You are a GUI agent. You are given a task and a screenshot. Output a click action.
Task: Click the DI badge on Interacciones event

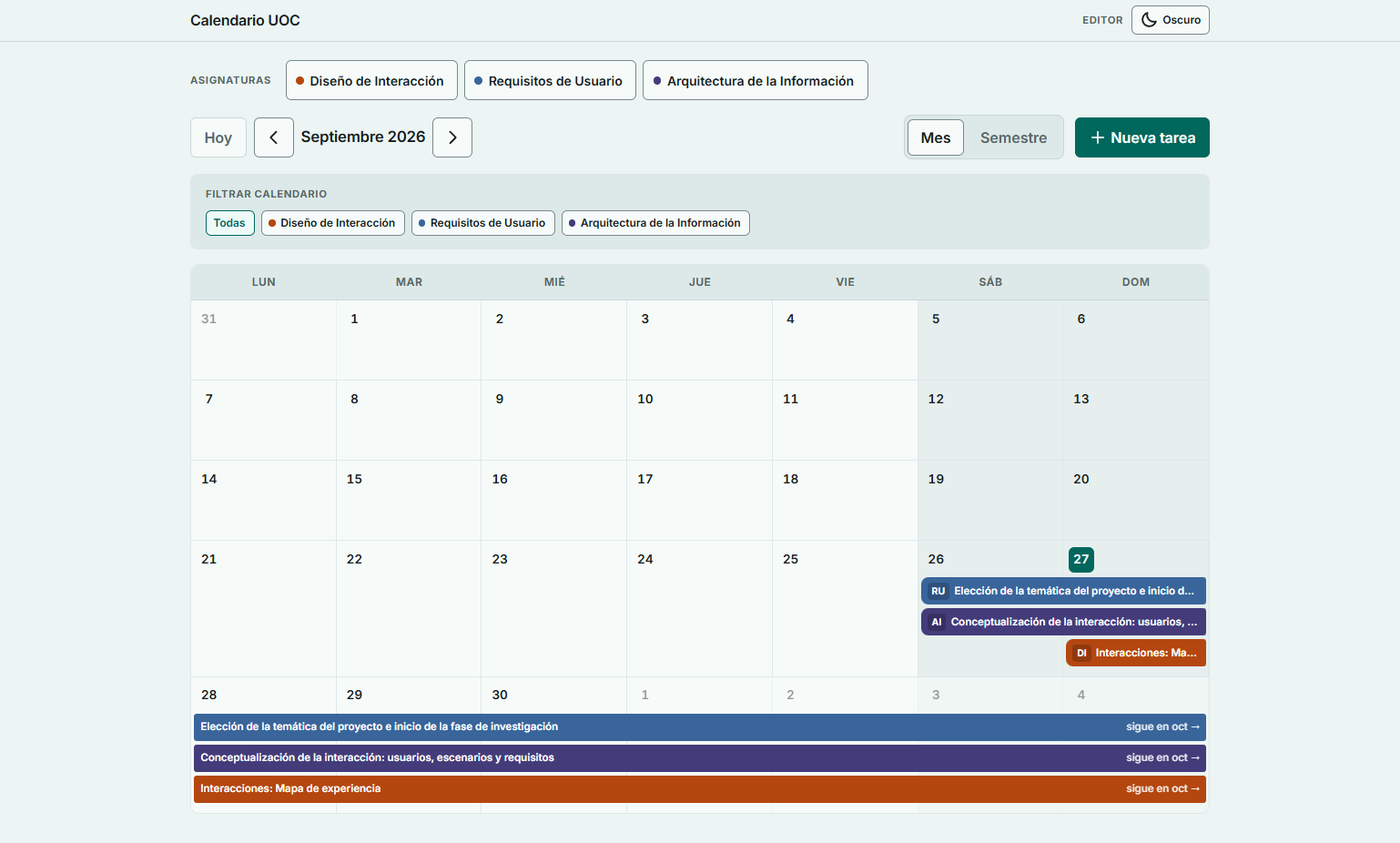[x=1081, y=653]
